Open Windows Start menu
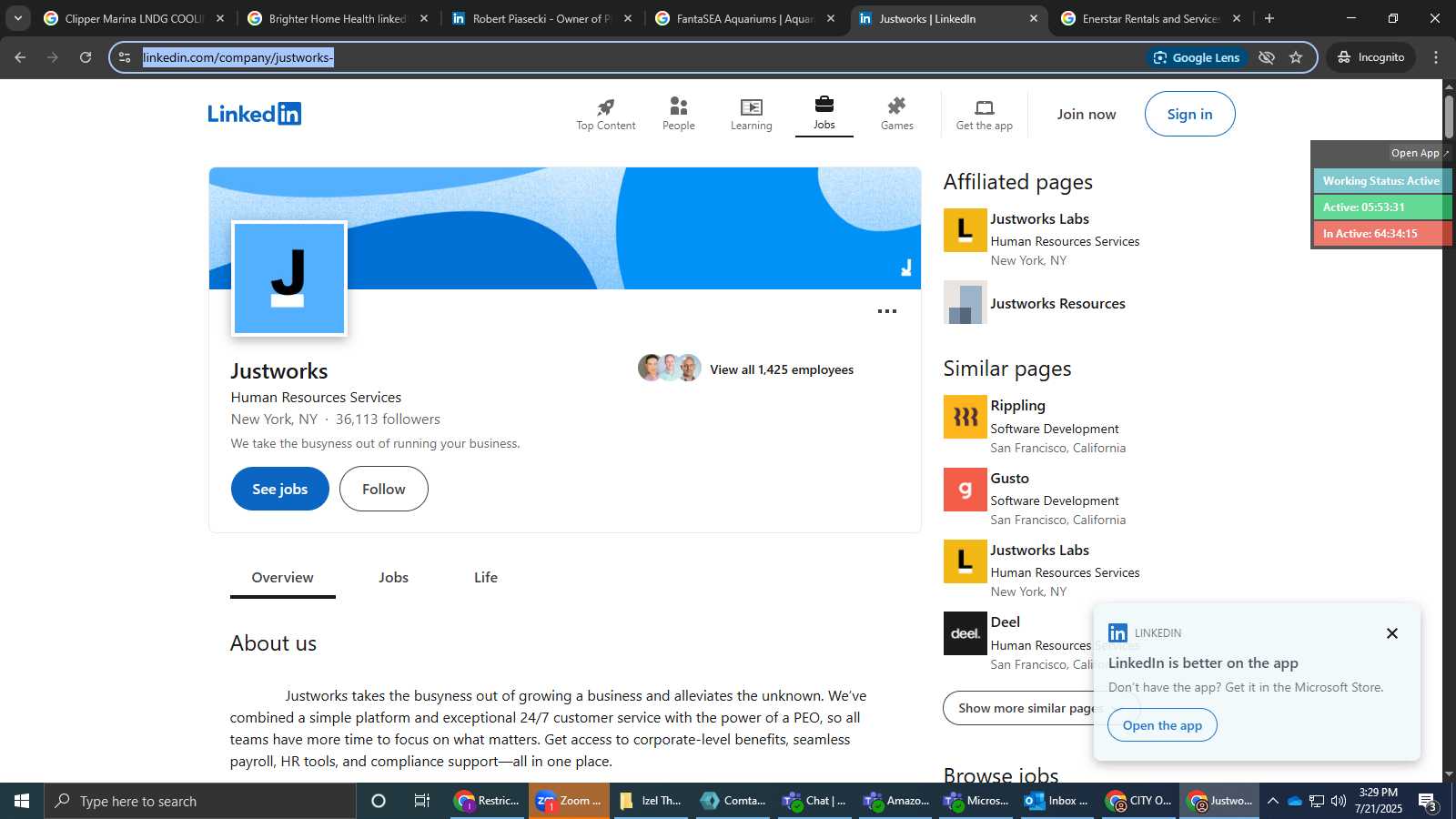 (22, 801)
